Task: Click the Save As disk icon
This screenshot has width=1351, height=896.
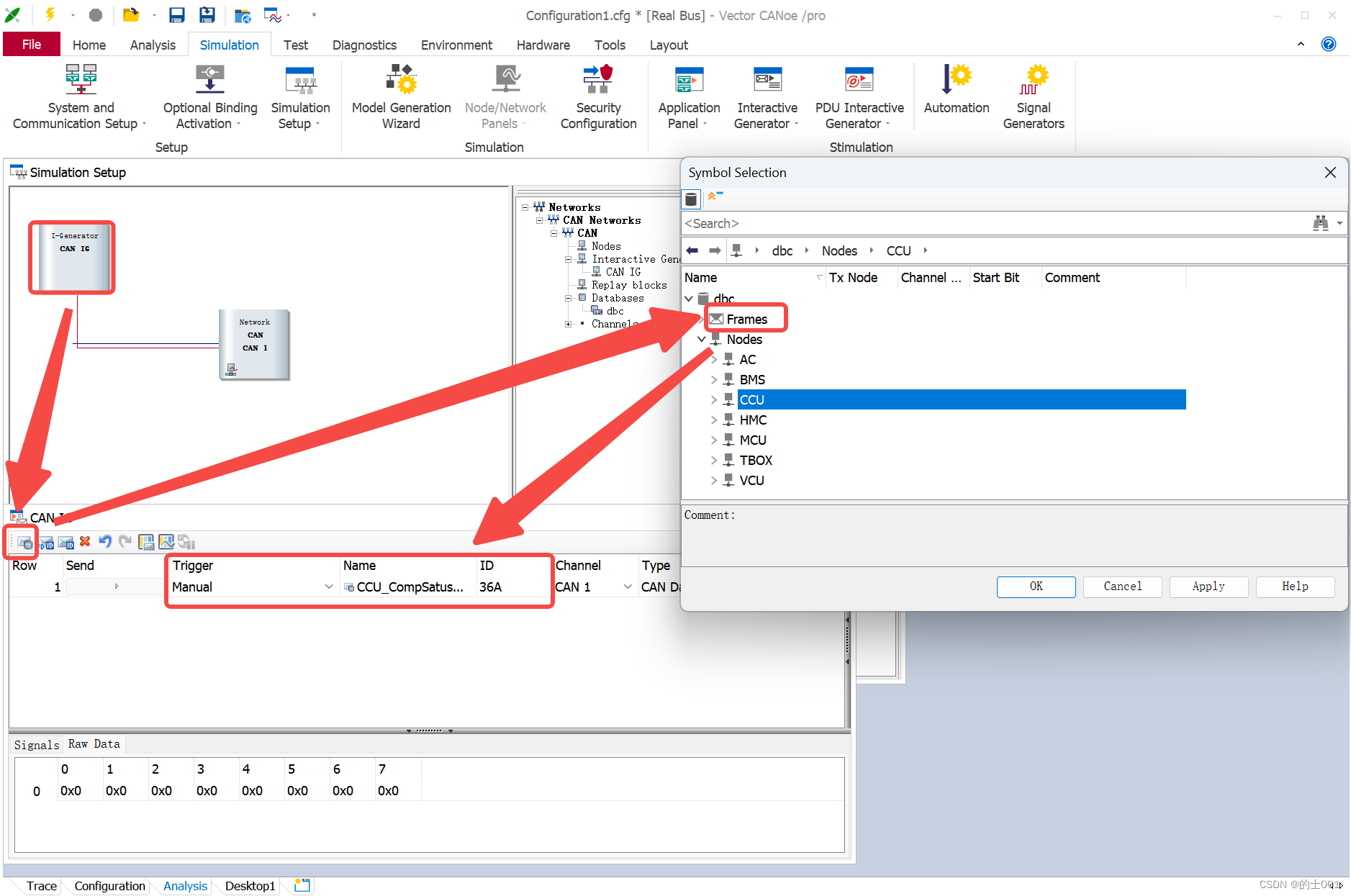Action: pyautogui.click(x=207, y=15)
